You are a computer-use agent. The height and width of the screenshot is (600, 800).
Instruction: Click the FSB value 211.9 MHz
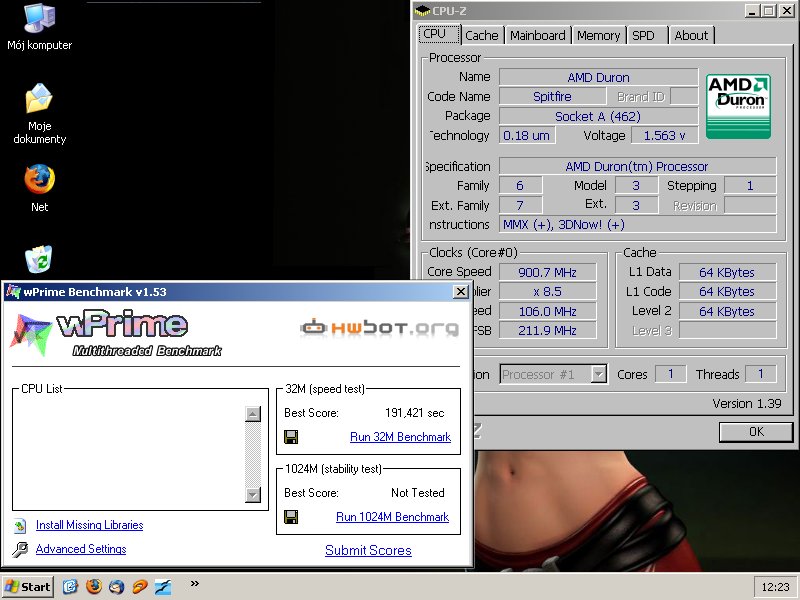[x=547, y=331]
